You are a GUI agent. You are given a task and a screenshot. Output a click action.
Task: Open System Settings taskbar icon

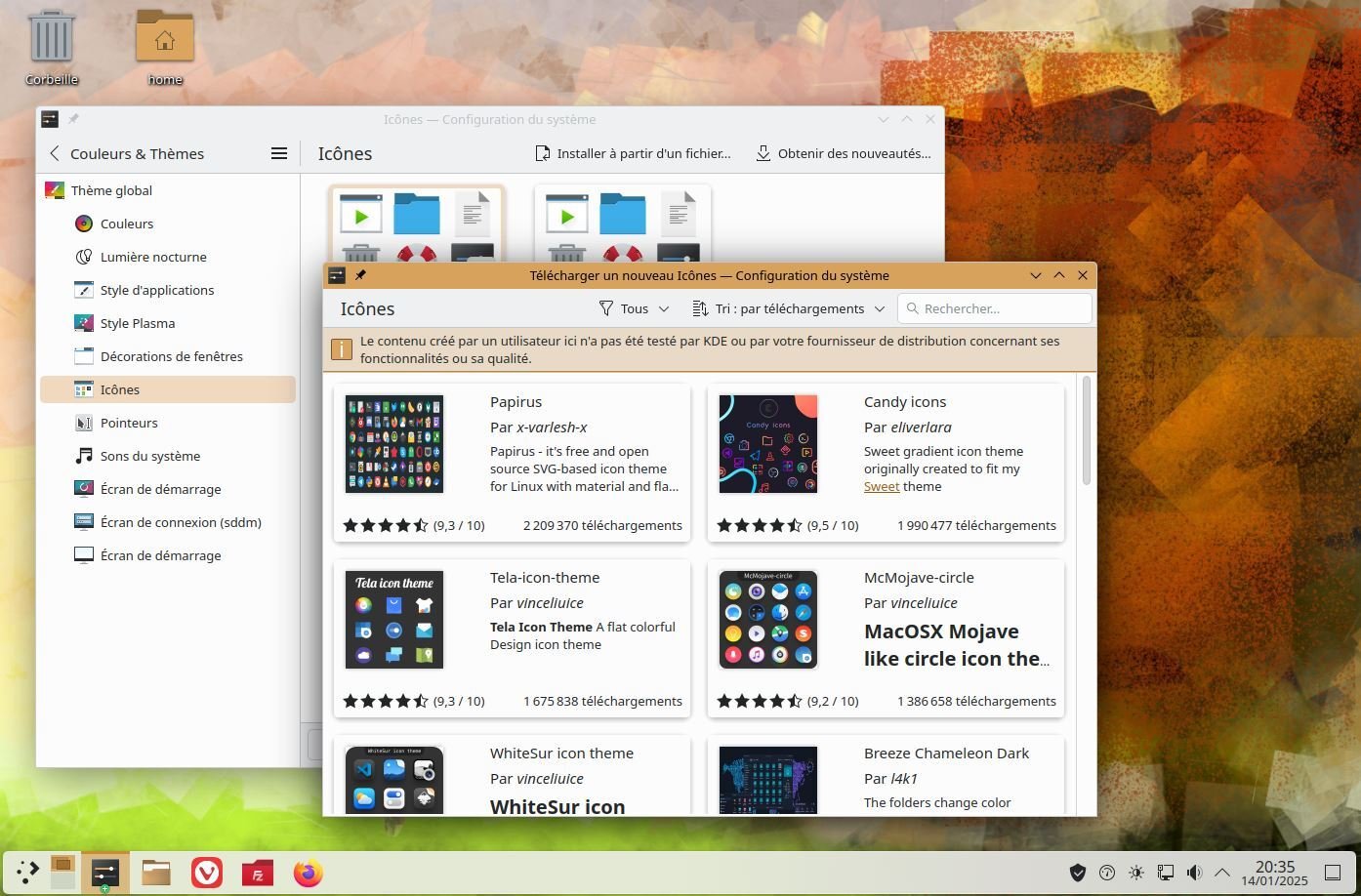click(104, 873)
